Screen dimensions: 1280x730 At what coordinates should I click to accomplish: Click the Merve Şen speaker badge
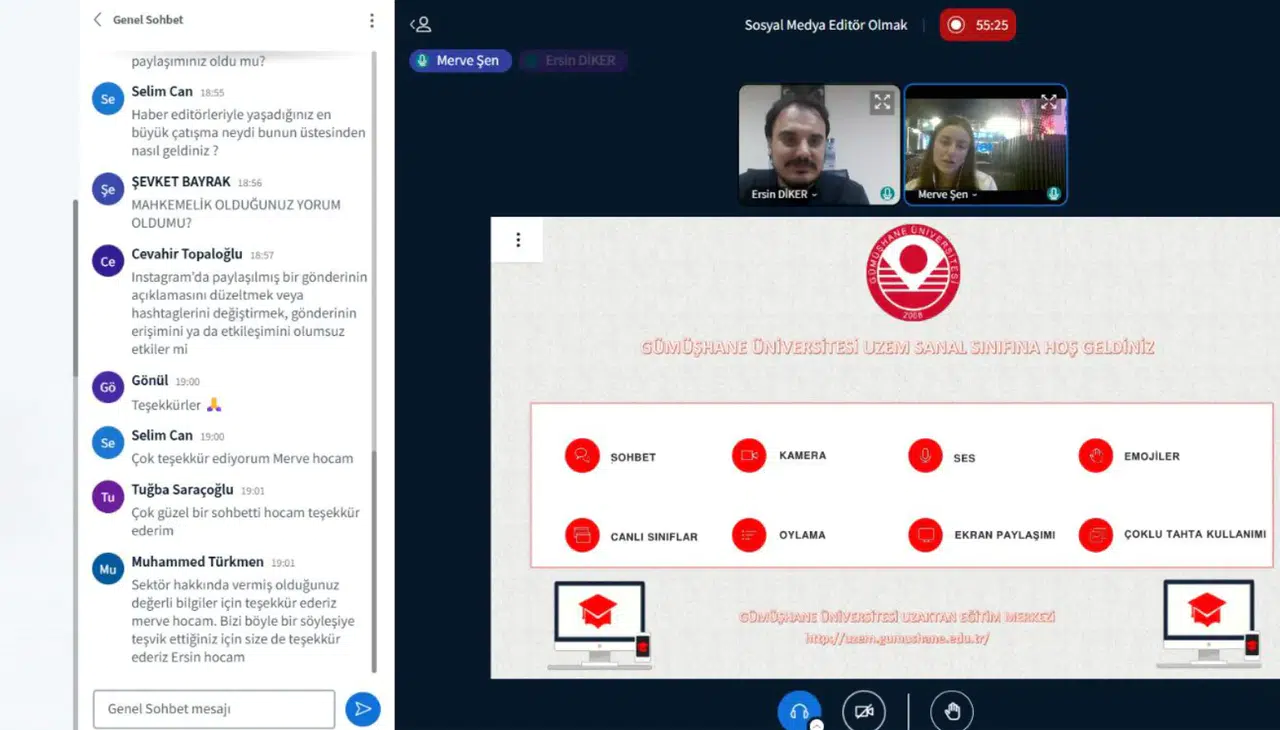(460, 60)
